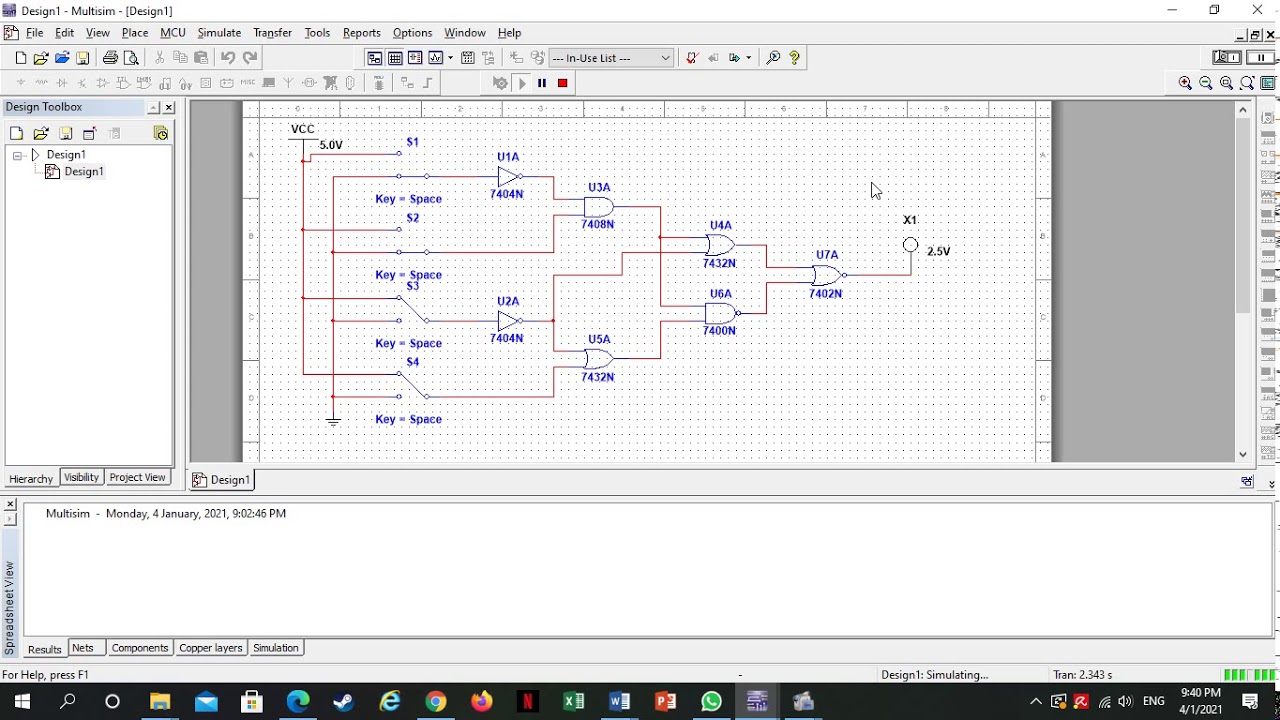Open the Place menu

coord(135,33)
